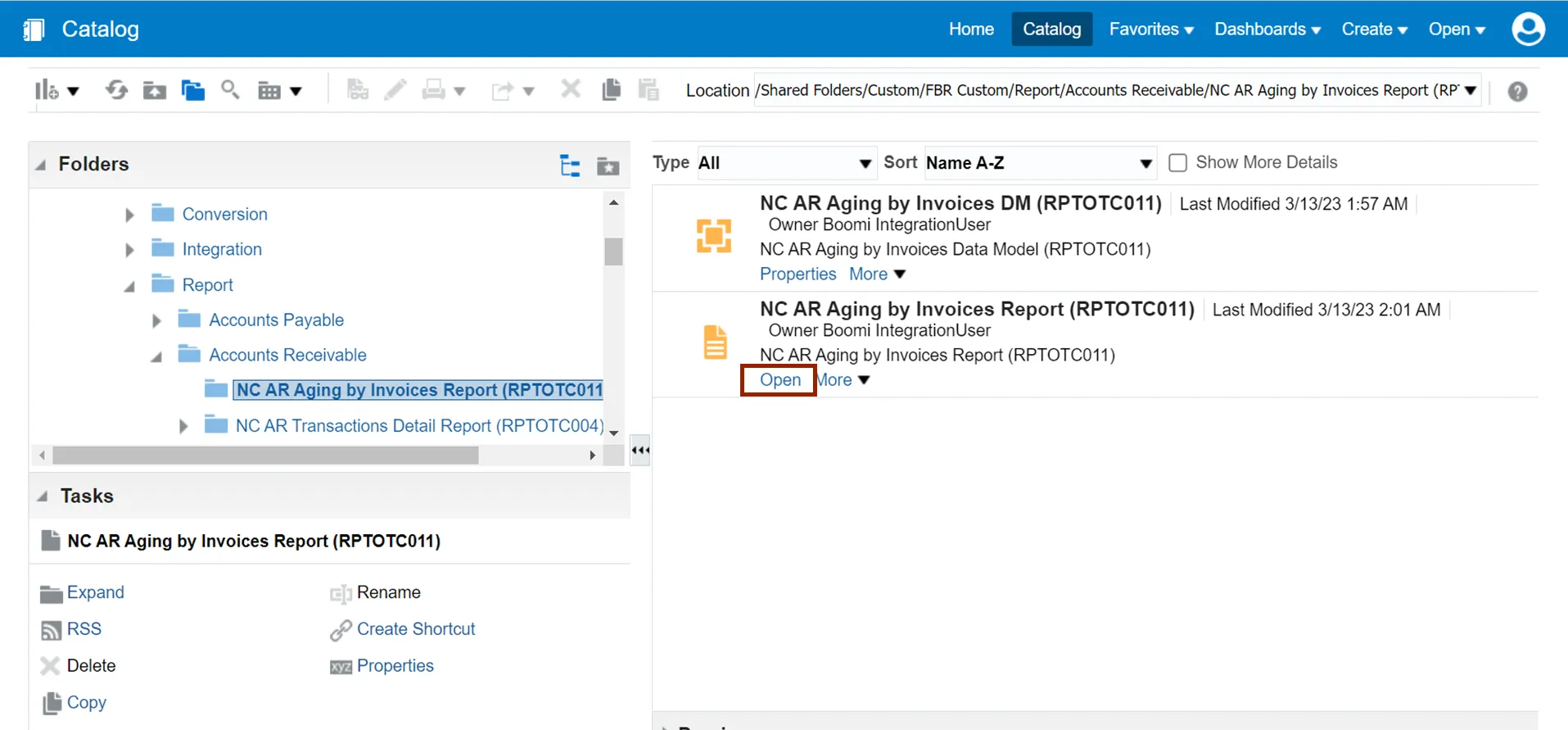Click the Refresh icon in toolbar

[116, 90]
